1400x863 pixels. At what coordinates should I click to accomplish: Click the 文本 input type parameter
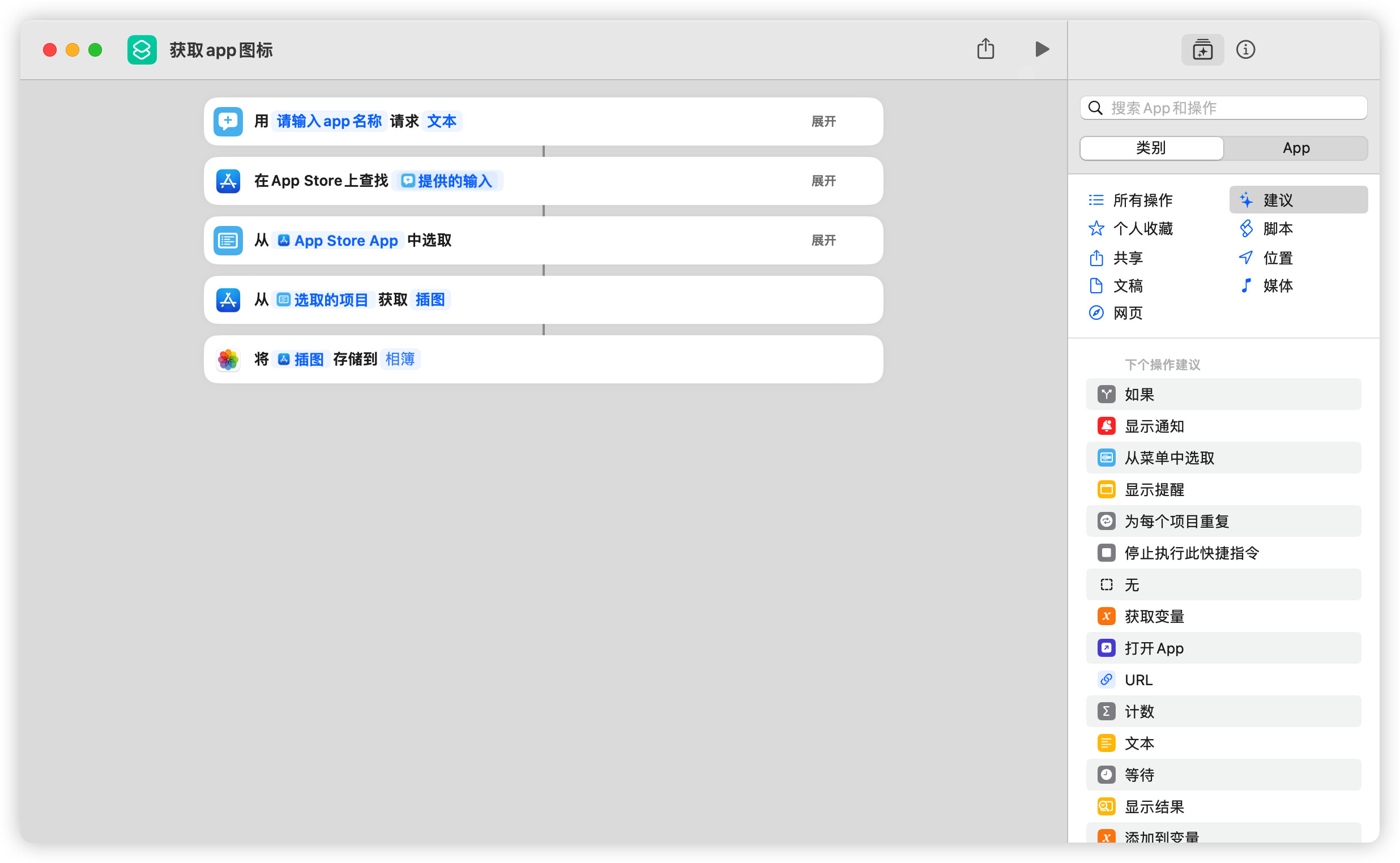[442, 122]
